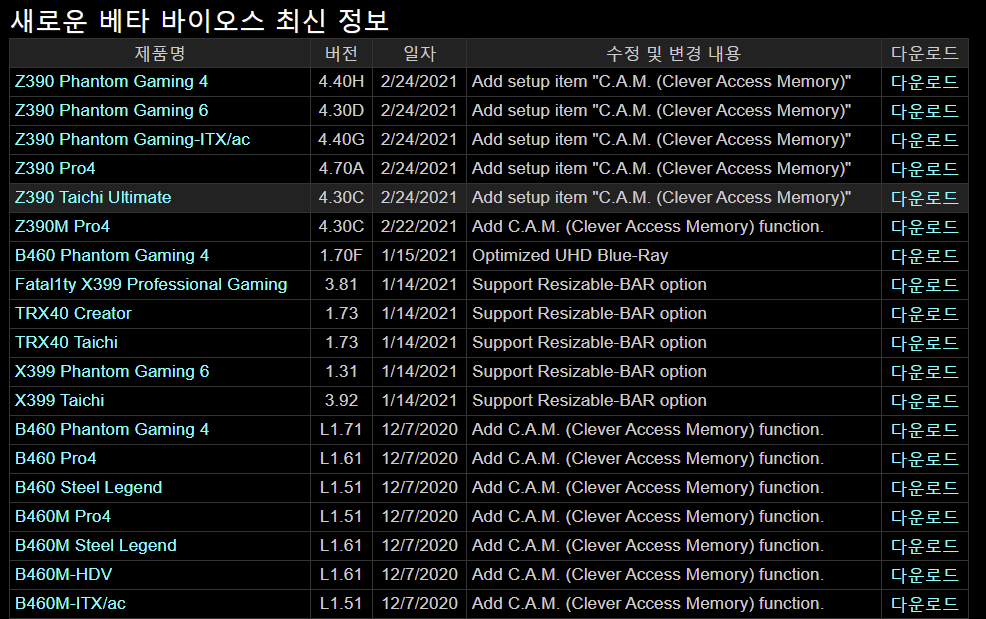Click 다운로드 for X399 Phantom Gaming 6

[924, 371]
